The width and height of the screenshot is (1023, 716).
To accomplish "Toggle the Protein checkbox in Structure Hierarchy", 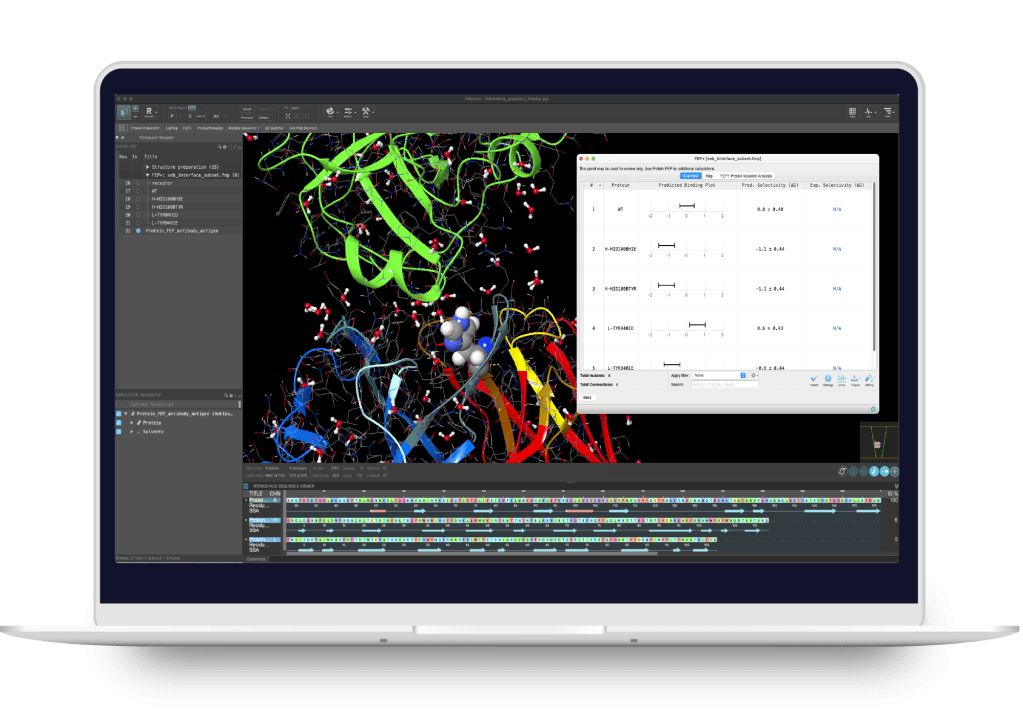I will click(x=119, y=422).
